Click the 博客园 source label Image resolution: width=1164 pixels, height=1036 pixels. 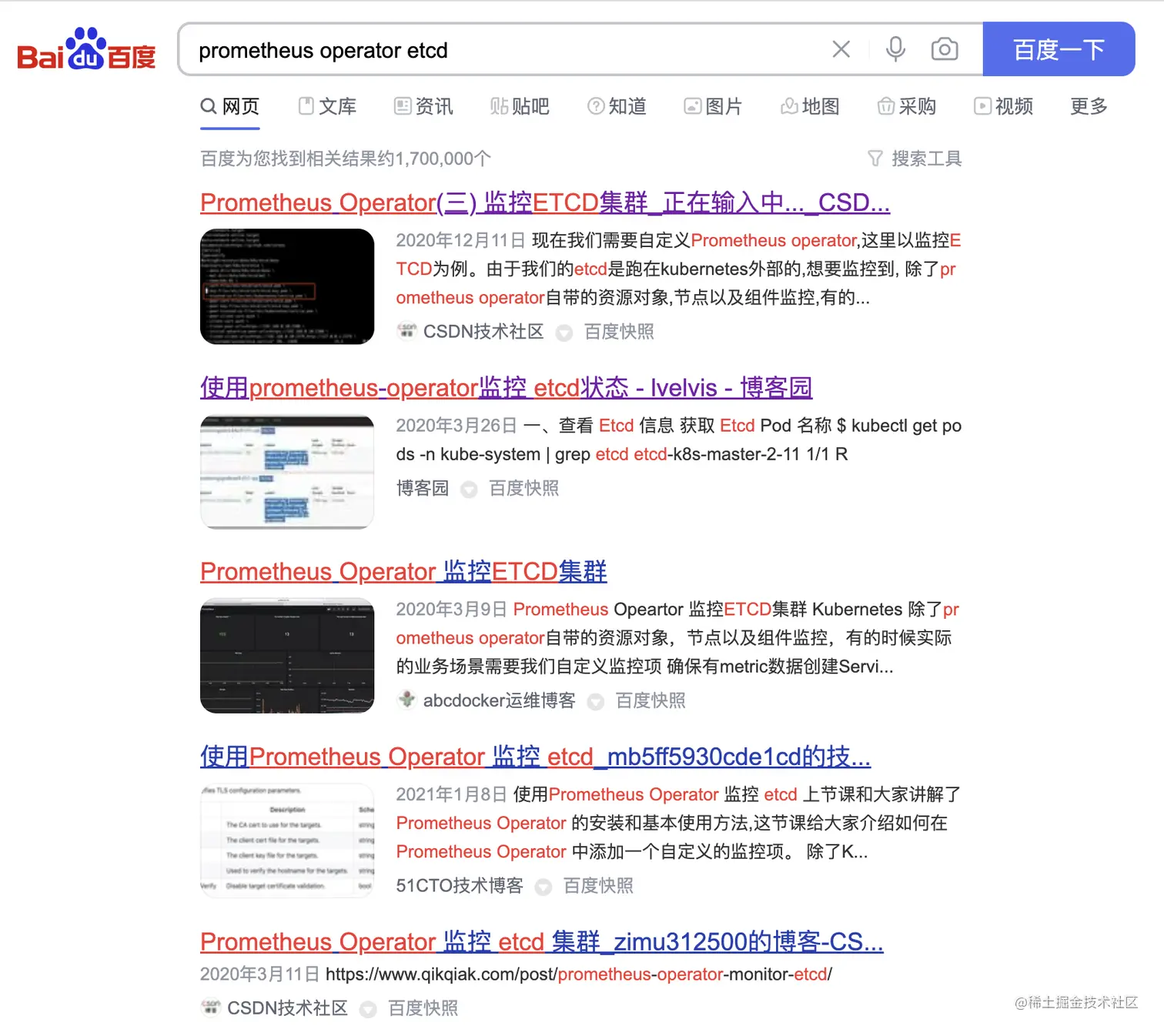423,489
